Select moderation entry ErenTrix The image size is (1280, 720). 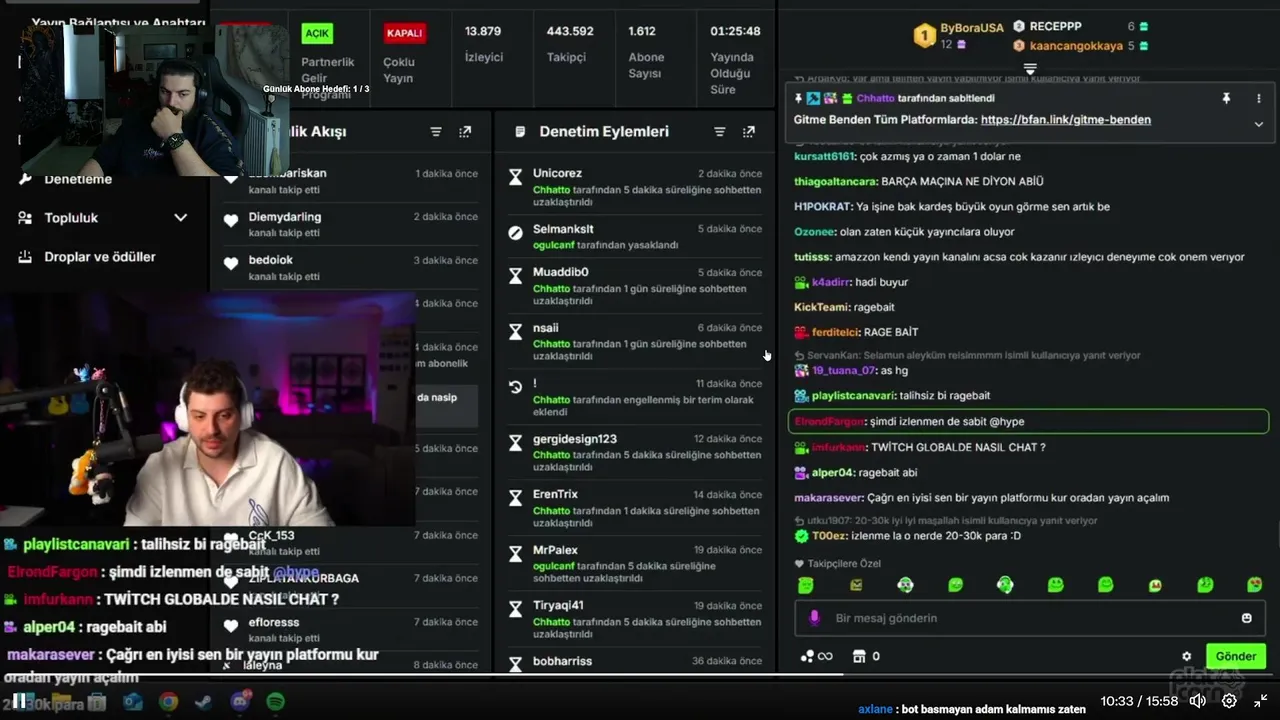pyautogui.click(x=634, y=508)
